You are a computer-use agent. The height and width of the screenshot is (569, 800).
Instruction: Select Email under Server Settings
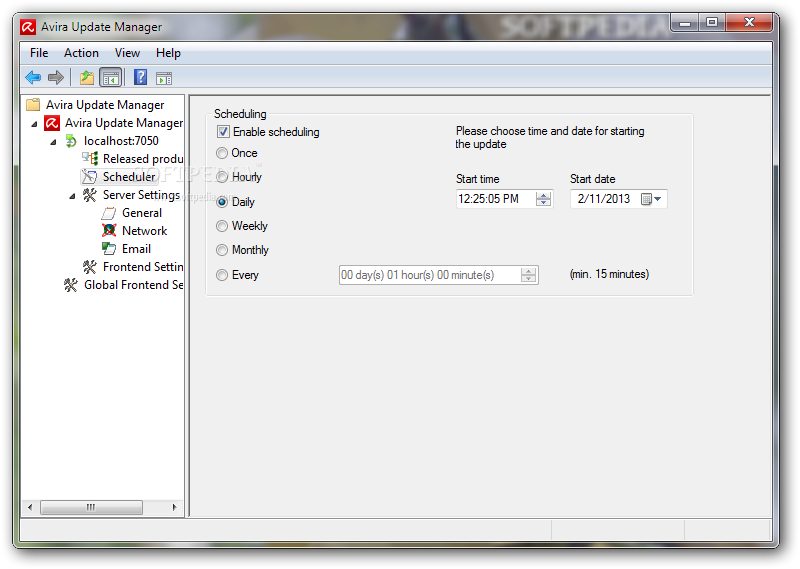[136, 249]
